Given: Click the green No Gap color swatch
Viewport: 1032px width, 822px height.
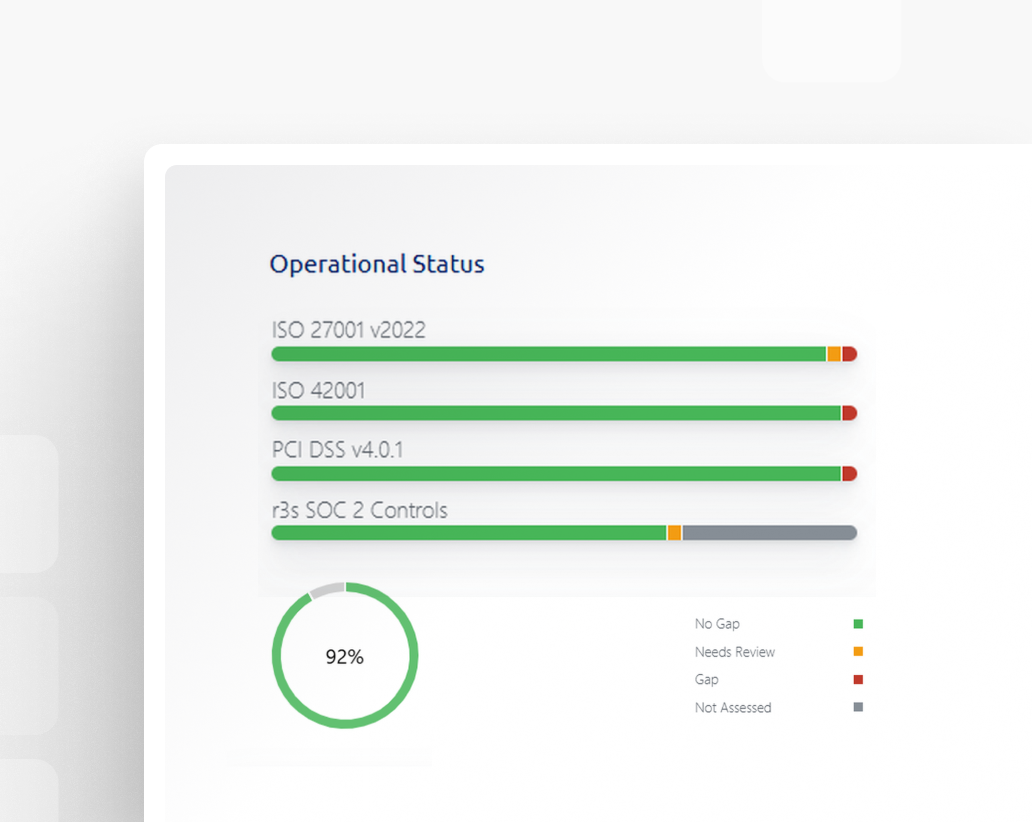Looking at the screenshot, I should tap(858, 624).
